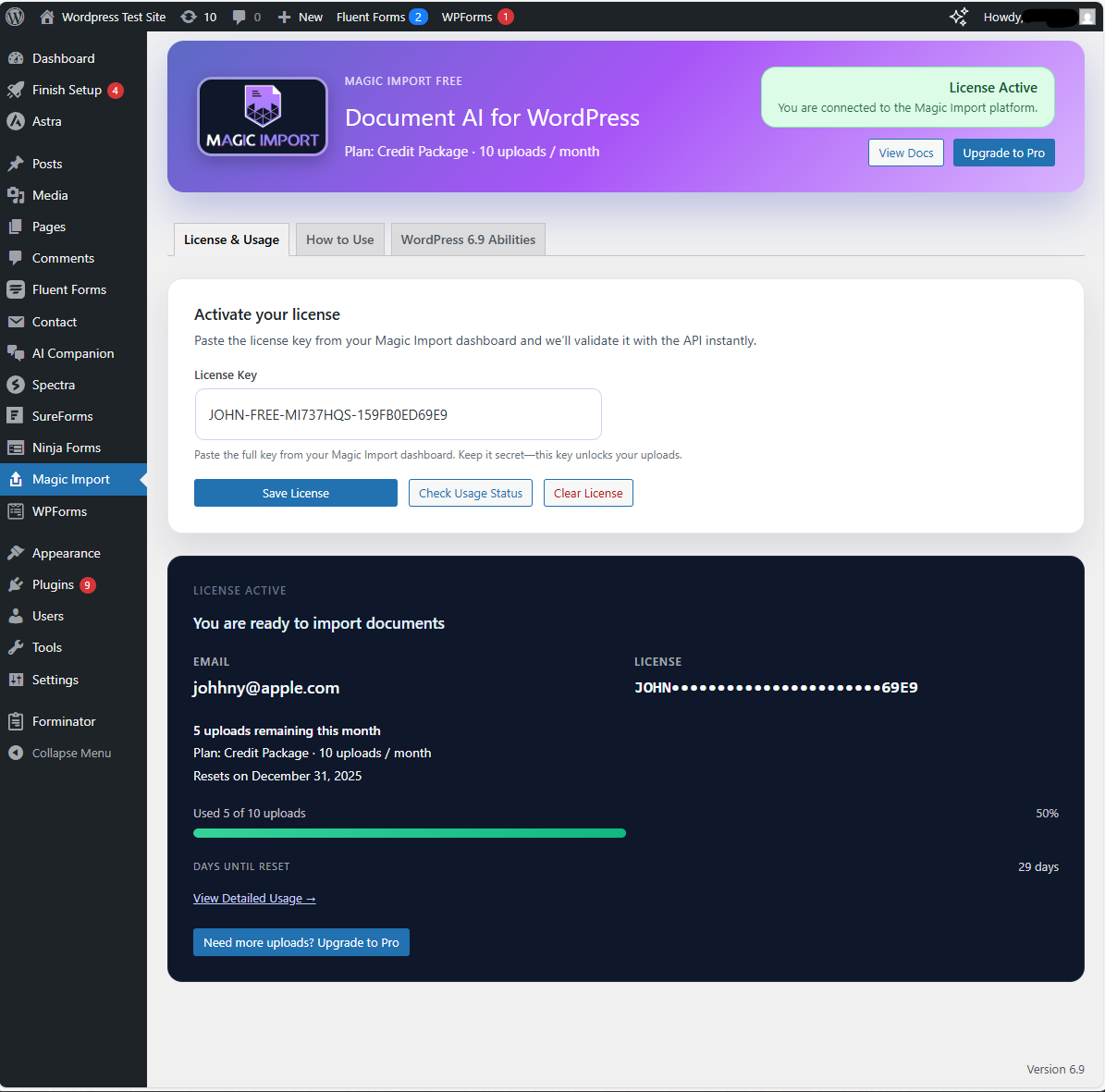Click 'Resets on December 31, 2025' text
Viewport: 1105px width, 1092px height.
pos(277,776)
